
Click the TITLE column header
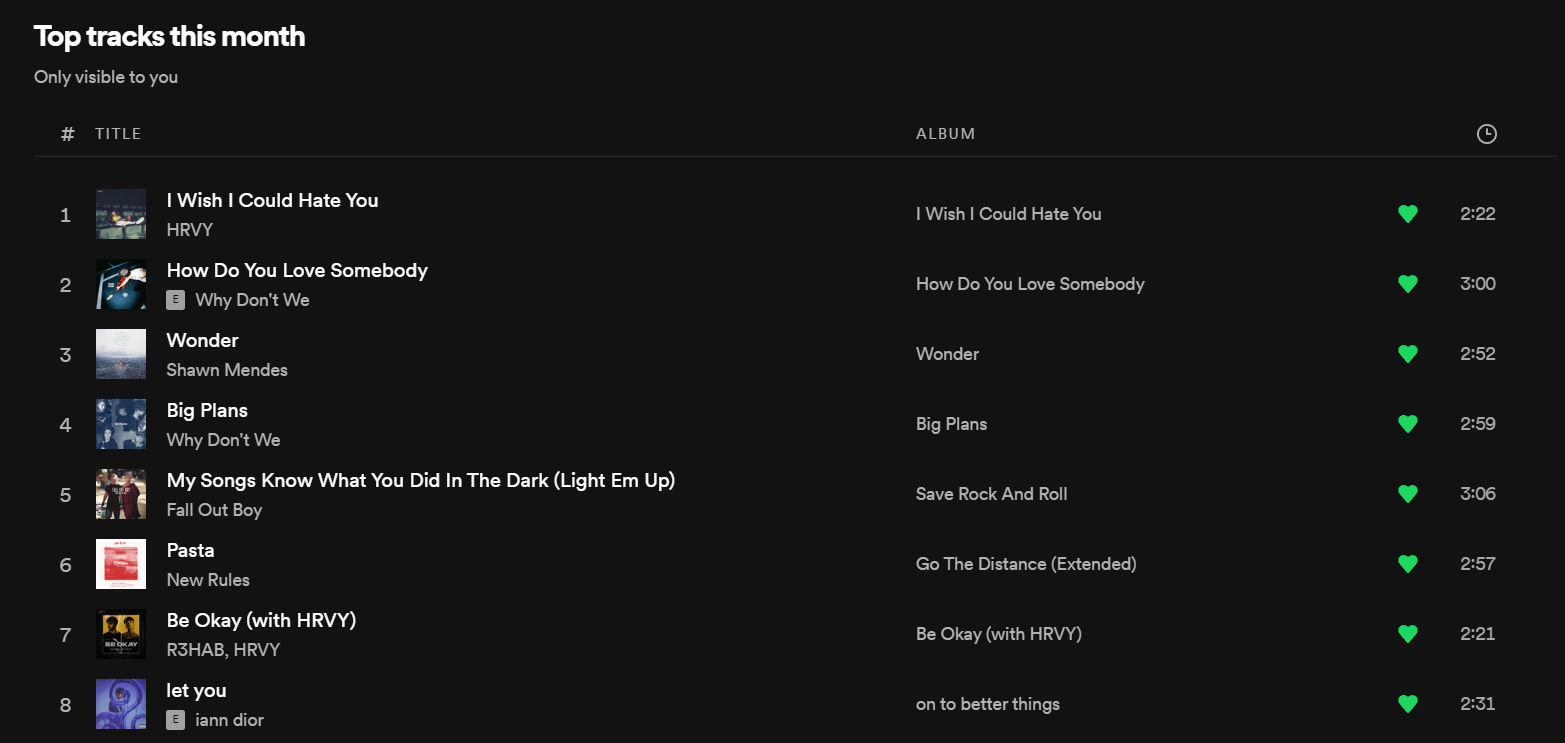118,134
